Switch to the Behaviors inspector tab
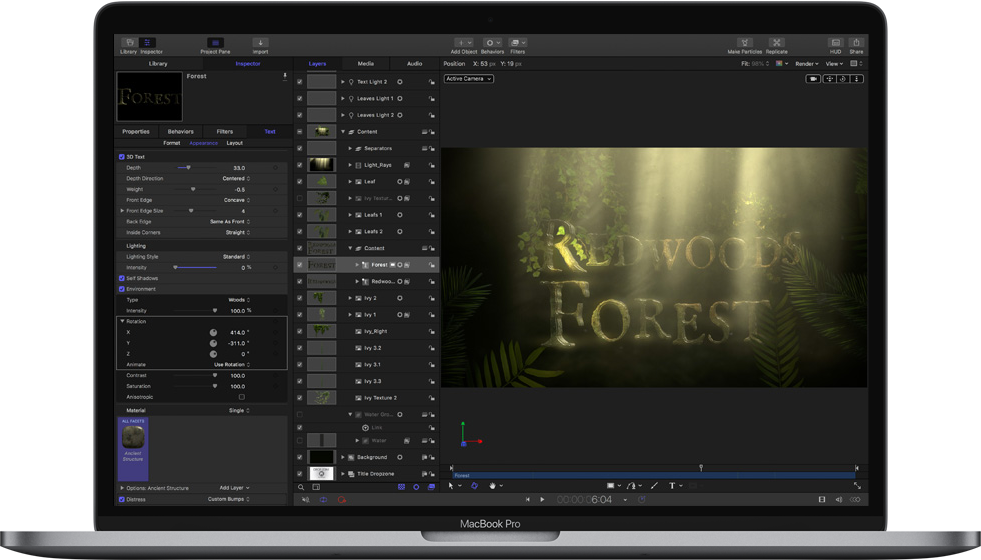 click(180, 131)
